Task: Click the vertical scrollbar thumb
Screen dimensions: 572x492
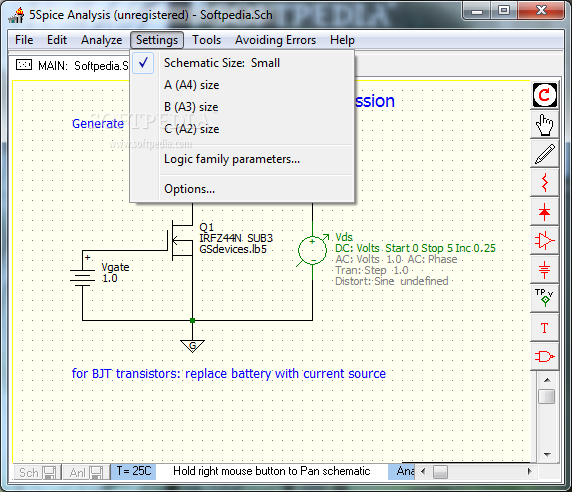Action: click(x=546, y=396)
